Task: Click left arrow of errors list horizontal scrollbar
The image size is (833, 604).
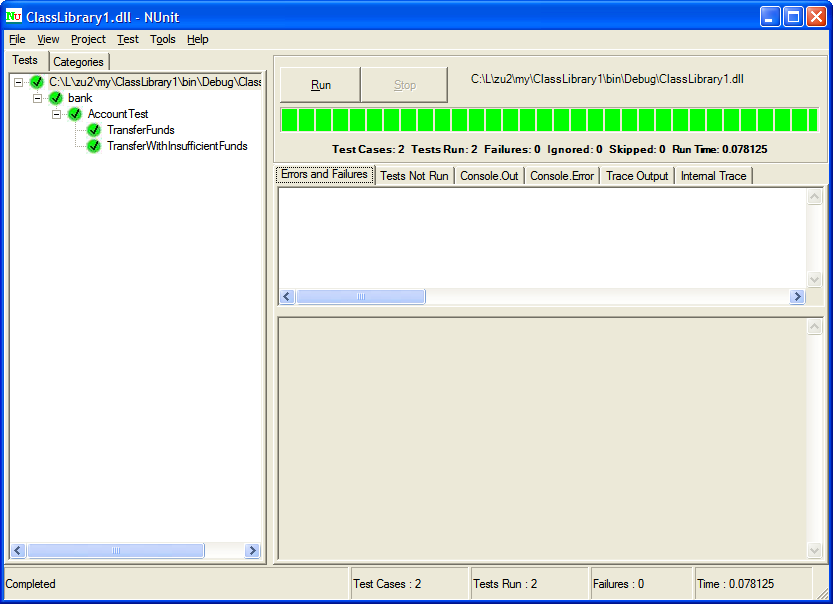Action: pyautogui.click(x=287, y=296)
